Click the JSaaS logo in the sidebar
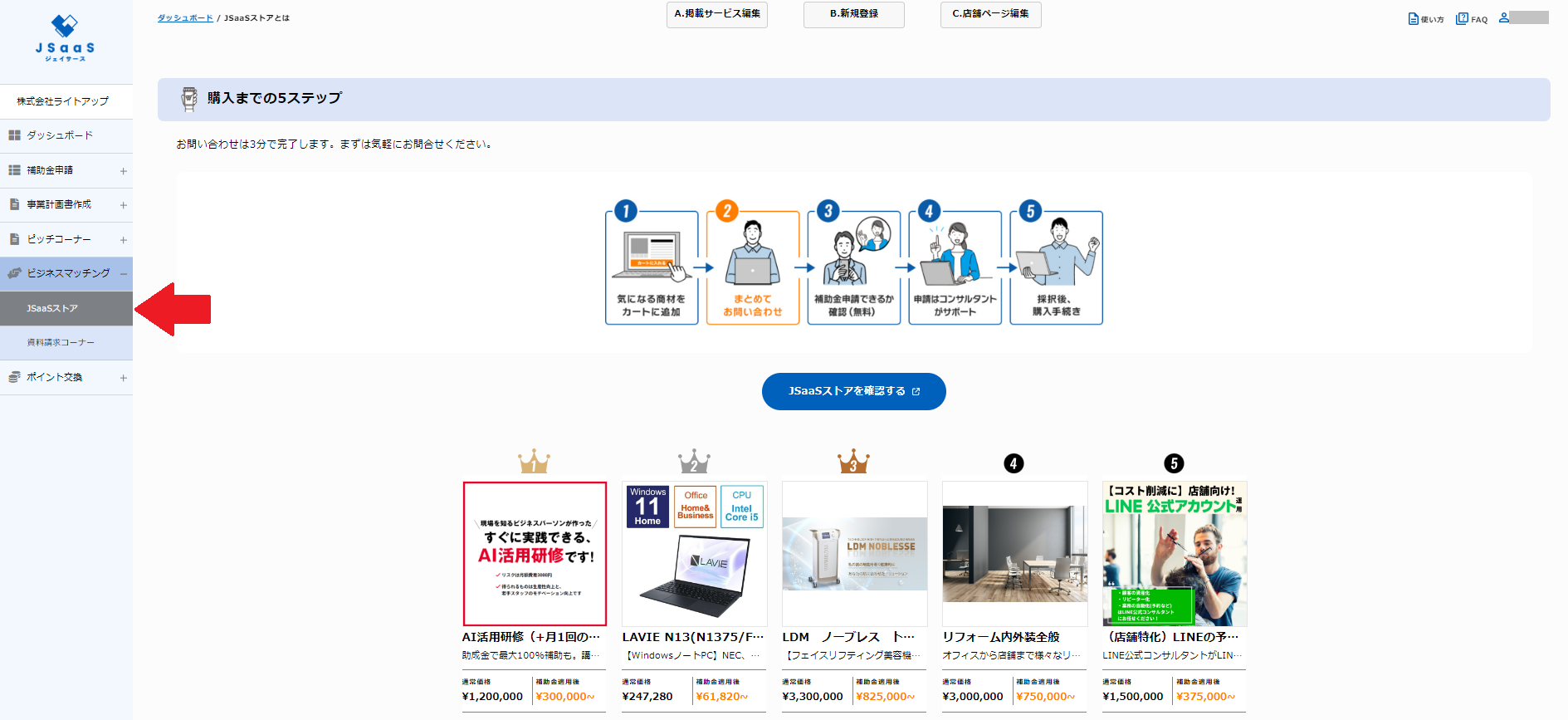 pos(65,38)
